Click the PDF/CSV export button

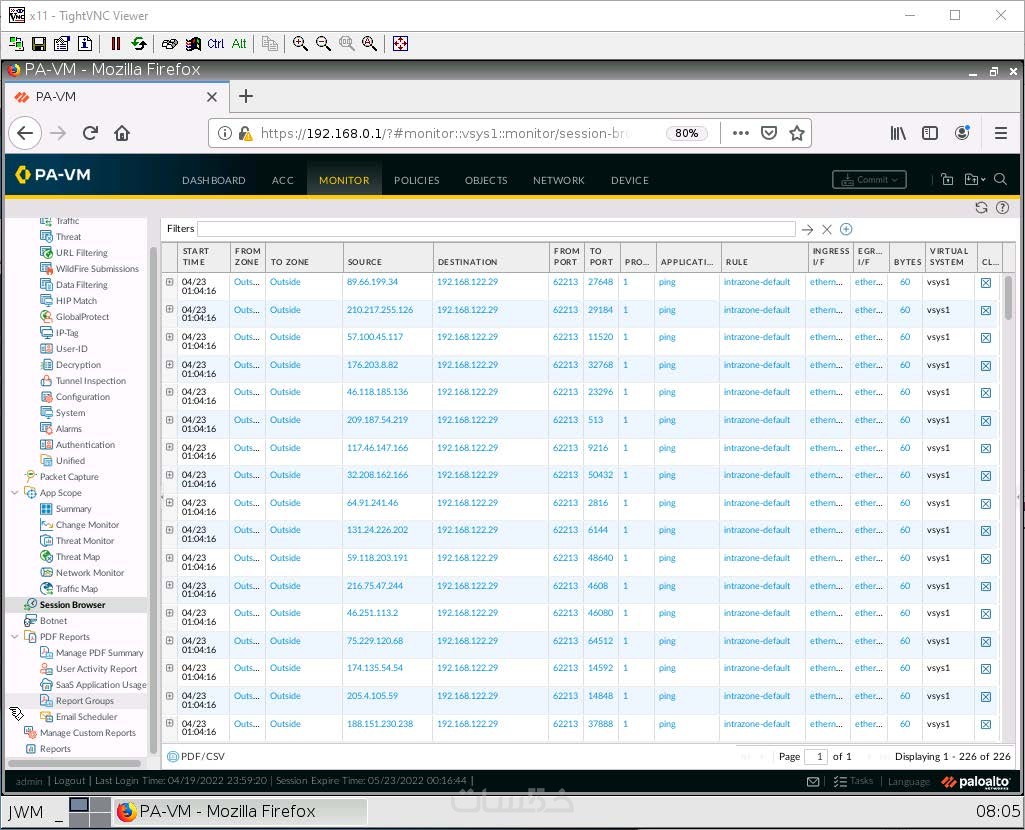(x=196, y=756)
